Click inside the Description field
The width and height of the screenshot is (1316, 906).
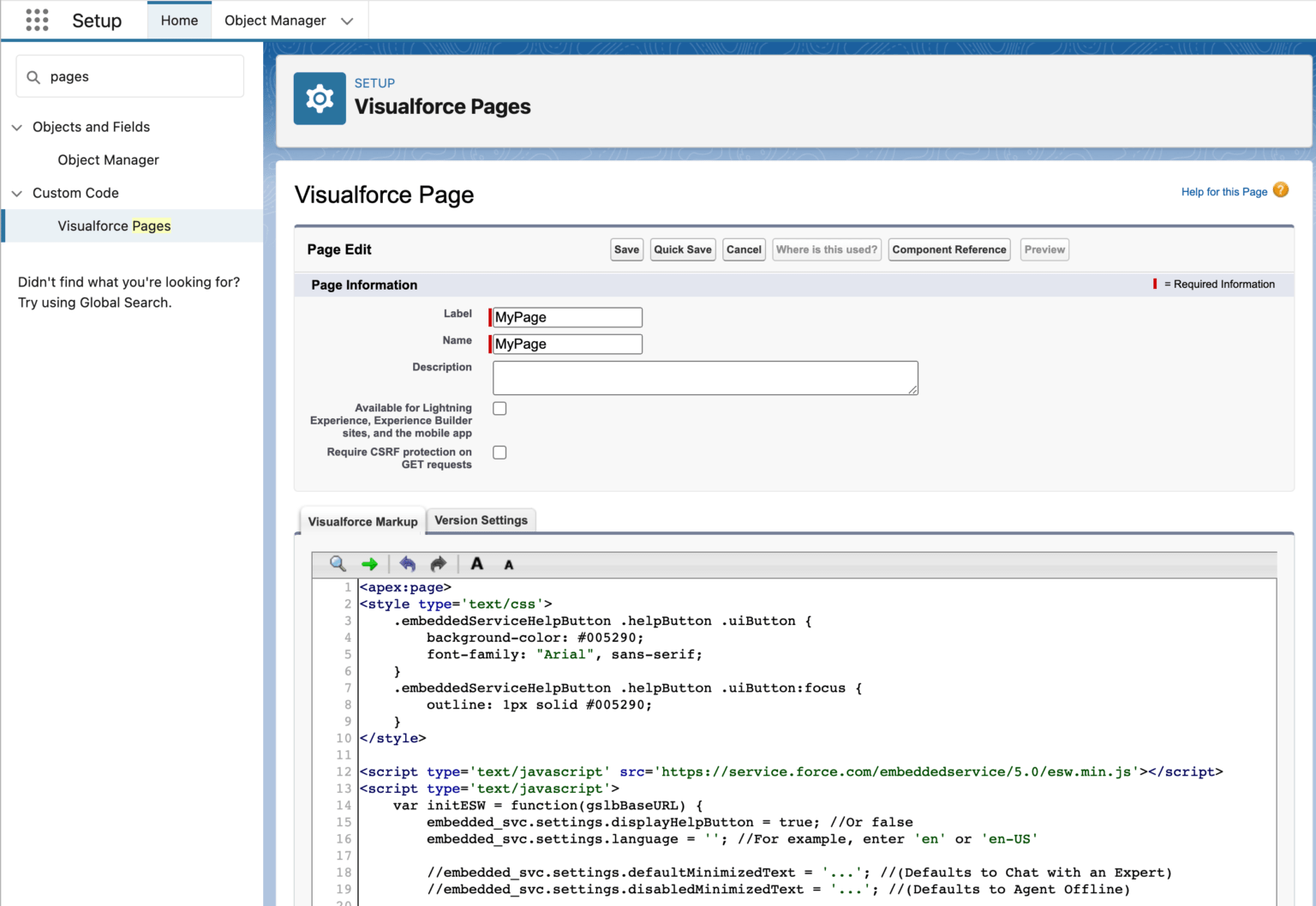pyautogui.click(x=704, y=377)
